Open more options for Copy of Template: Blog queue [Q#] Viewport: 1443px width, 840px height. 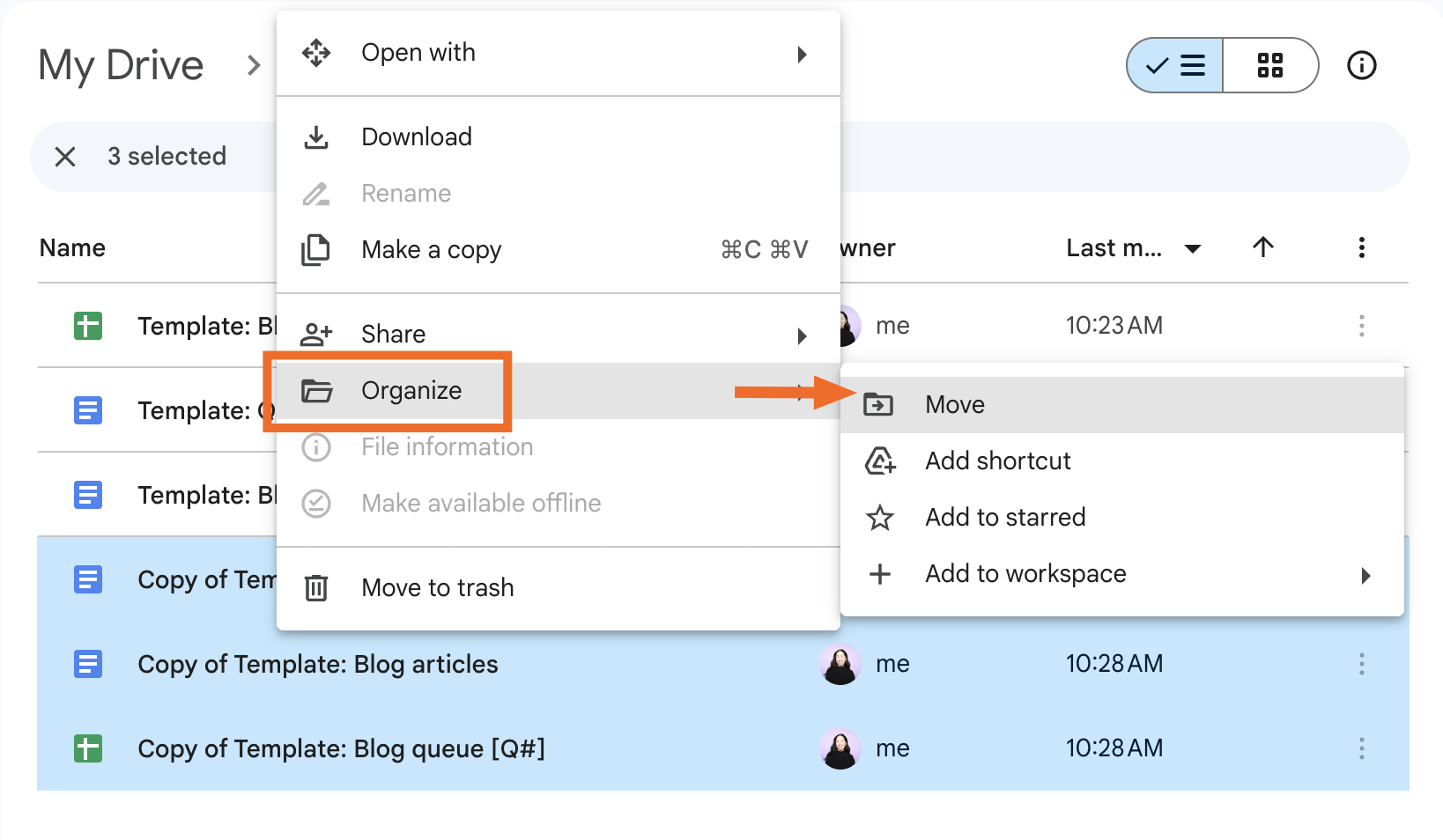coord(1361,748)
